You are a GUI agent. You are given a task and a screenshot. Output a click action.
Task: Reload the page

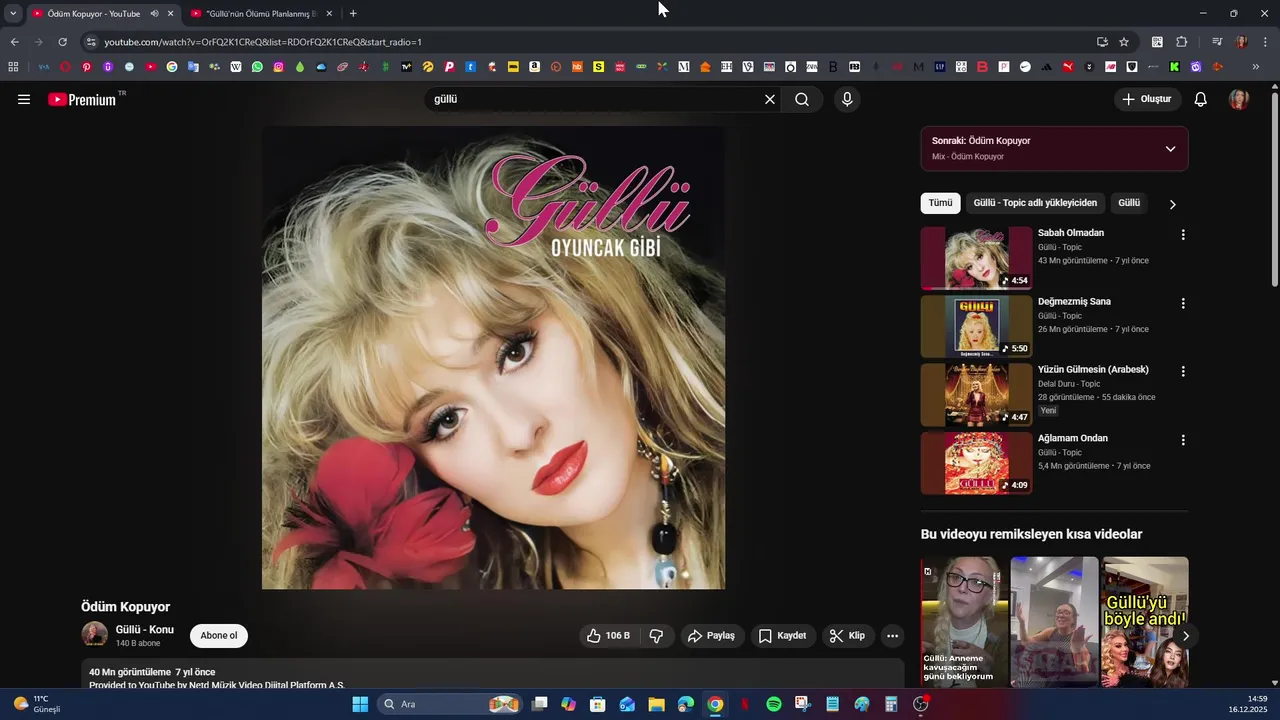tap(62, 42)
